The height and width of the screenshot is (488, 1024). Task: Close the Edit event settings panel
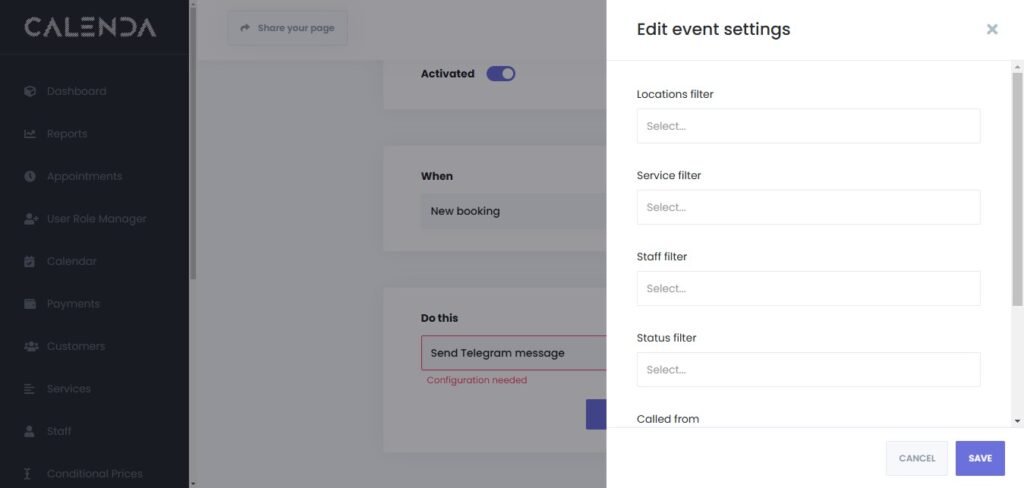pyautogui.click(x=992, y=29)
